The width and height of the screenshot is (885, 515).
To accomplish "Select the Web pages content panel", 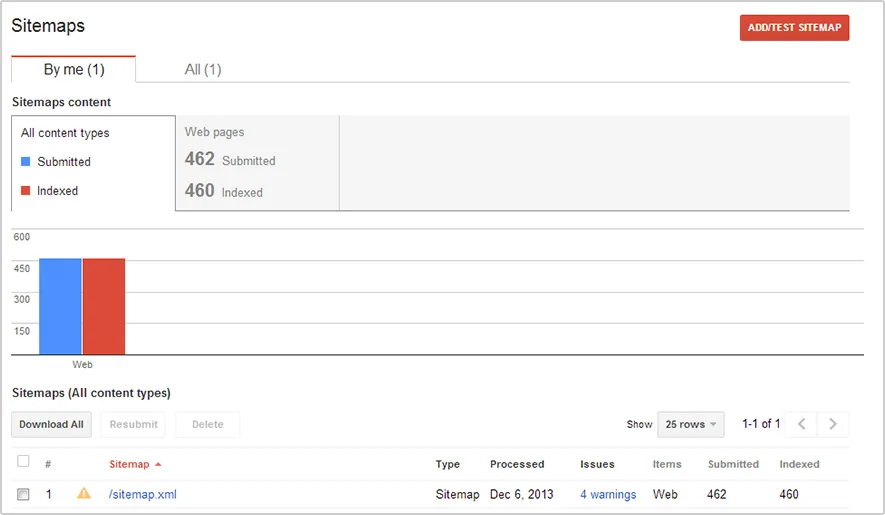I will pyautogui.click(x=257, y=162).
